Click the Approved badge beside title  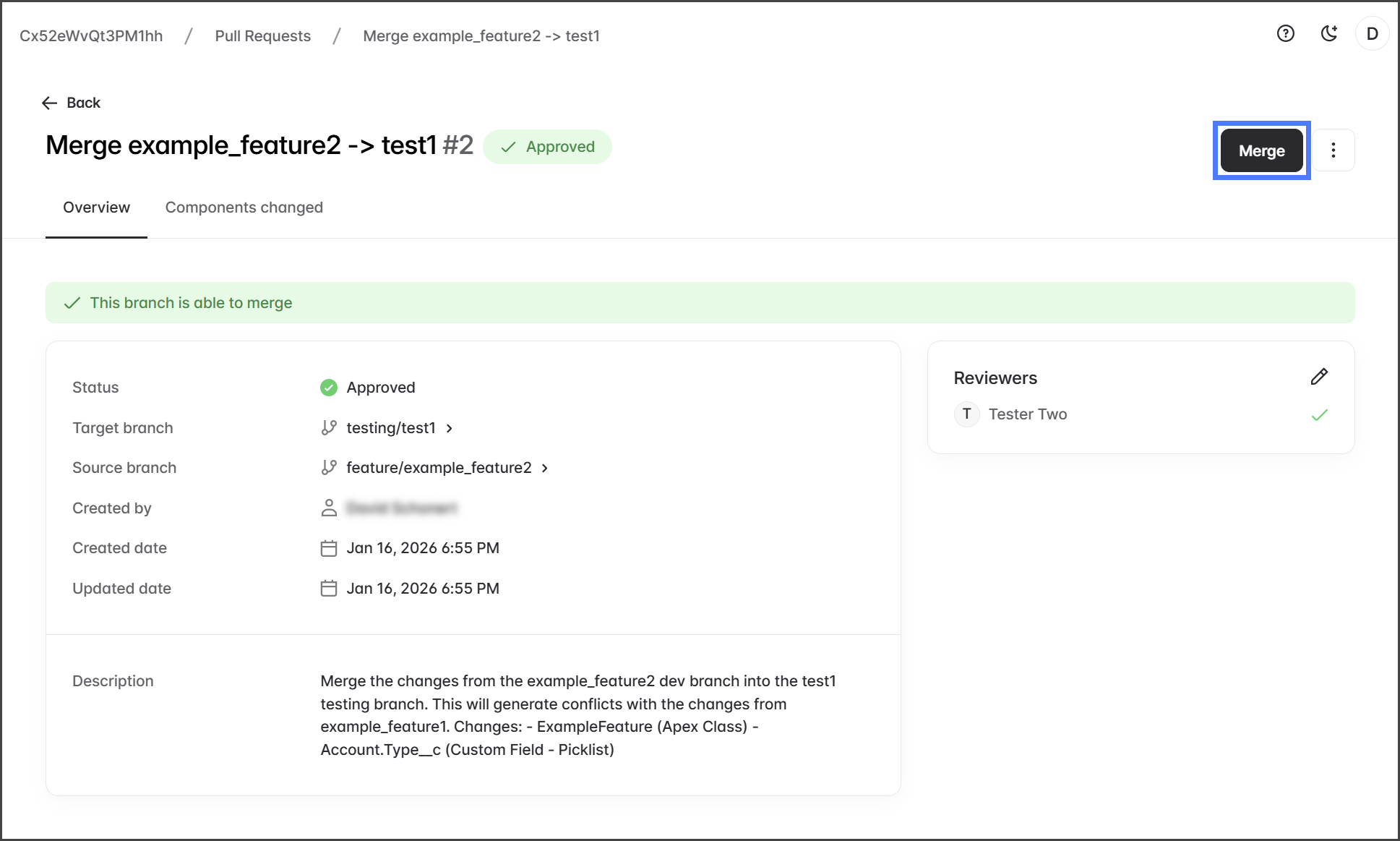[547, 147]
